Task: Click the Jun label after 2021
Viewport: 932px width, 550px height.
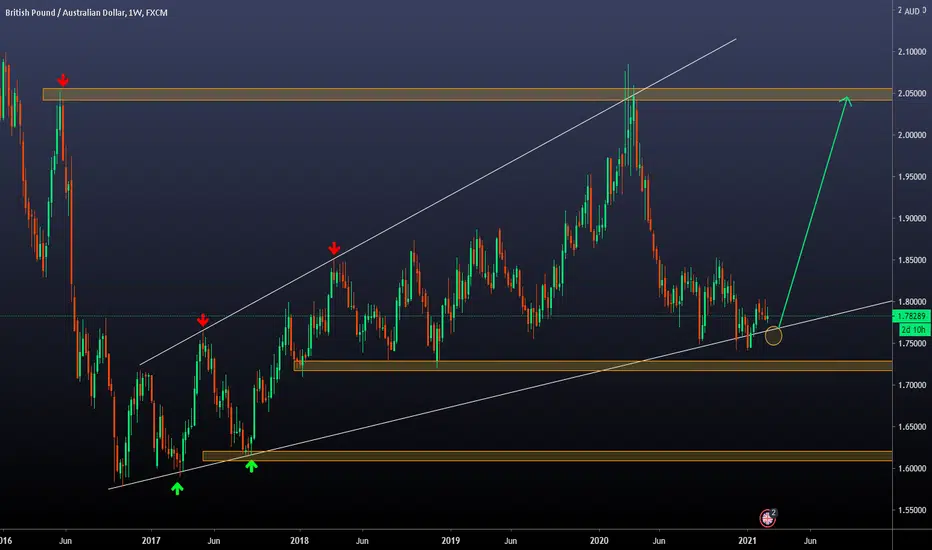Action: point(810,541)
